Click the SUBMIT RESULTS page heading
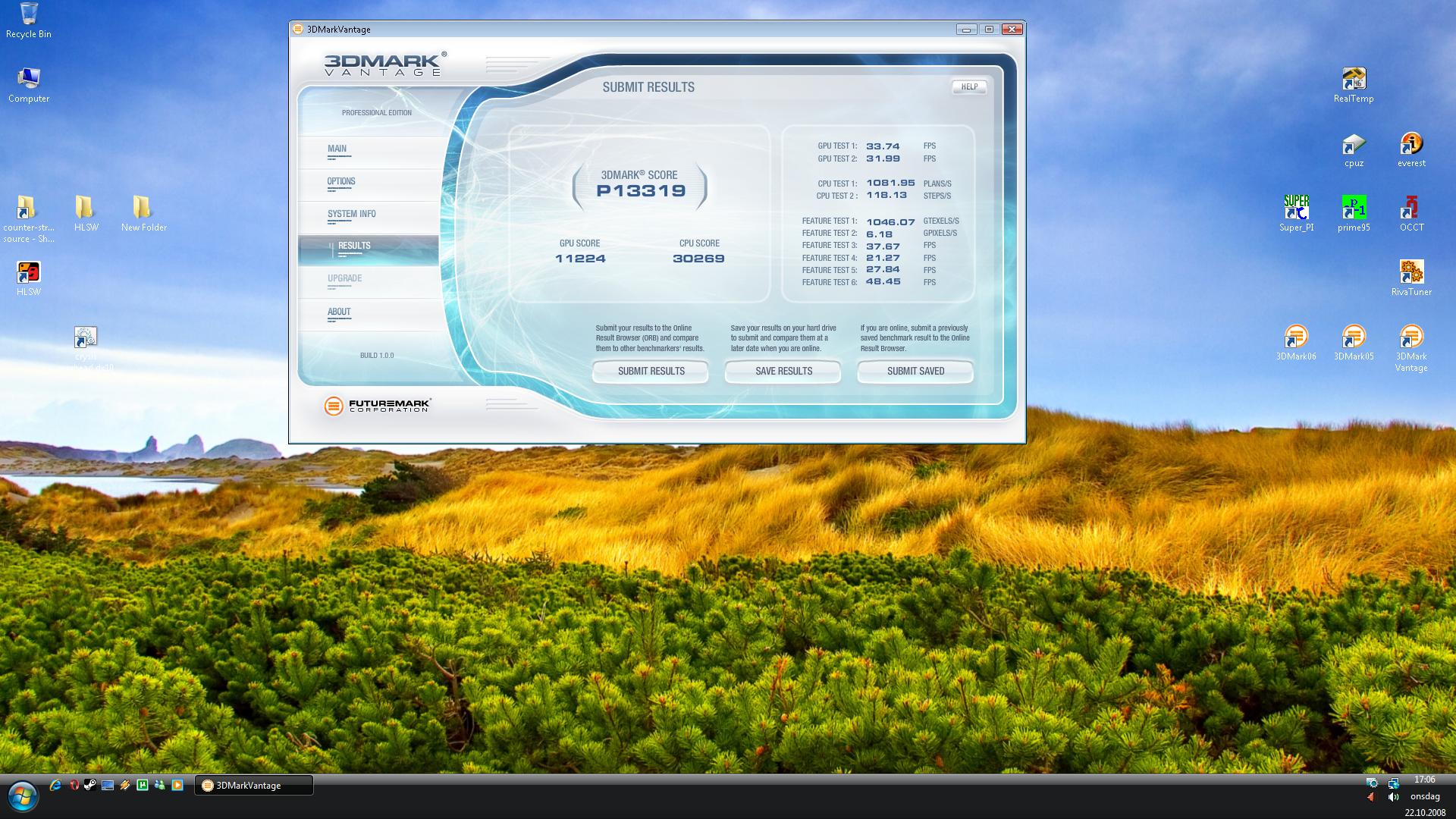 (648, 87)
